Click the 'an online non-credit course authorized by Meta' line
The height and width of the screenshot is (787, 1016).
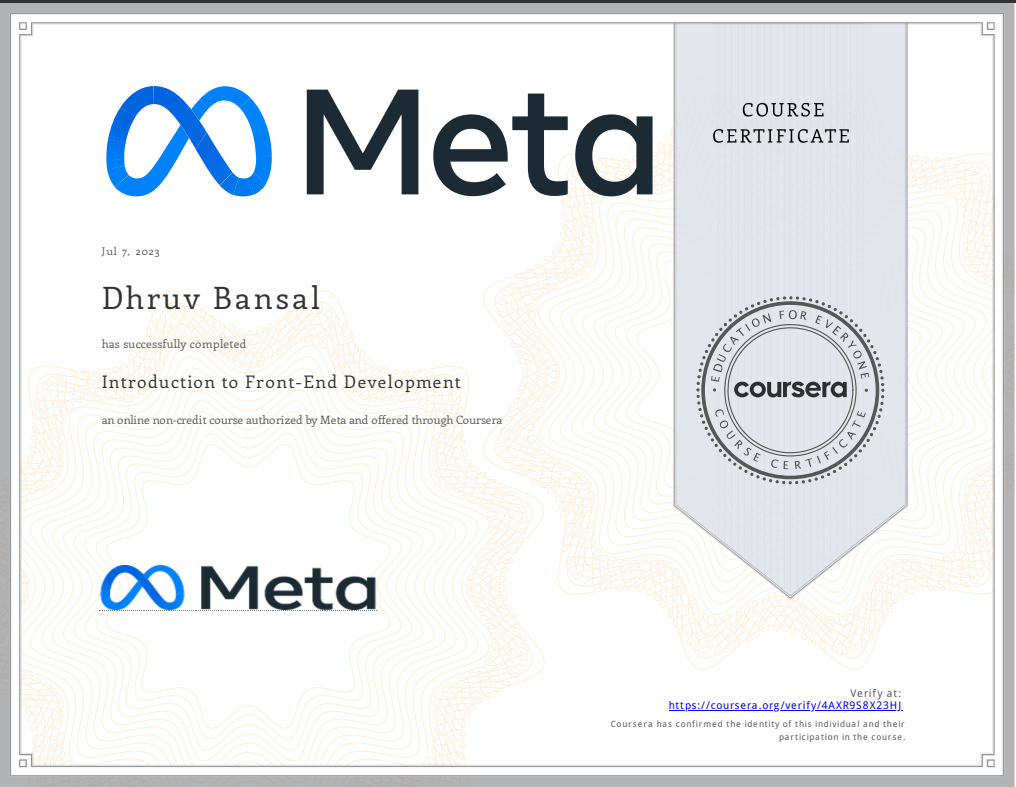coord(301,420)
